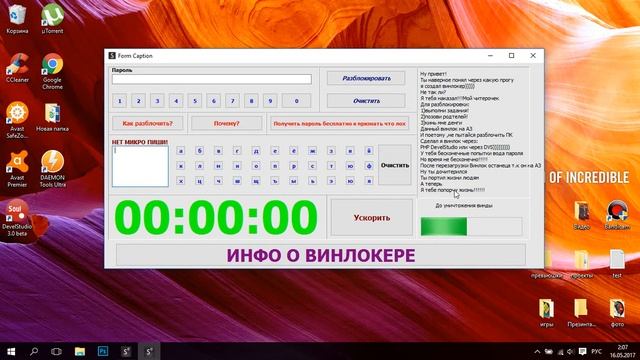The image size is (640, 360).
Task: Open the Windows Start menu
Action: pyautogui.click(x=11, y=351)
